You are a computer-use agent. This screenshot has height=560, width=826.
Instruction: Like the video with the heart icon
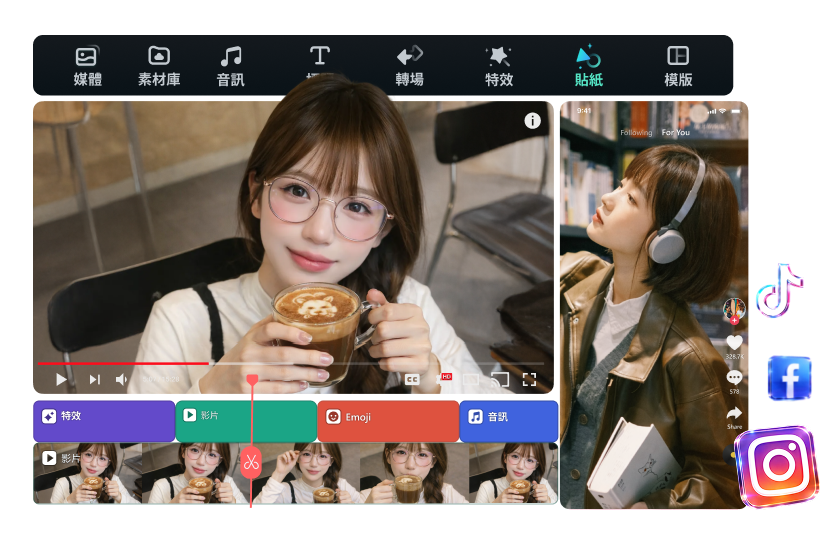[x=734, y=343]
